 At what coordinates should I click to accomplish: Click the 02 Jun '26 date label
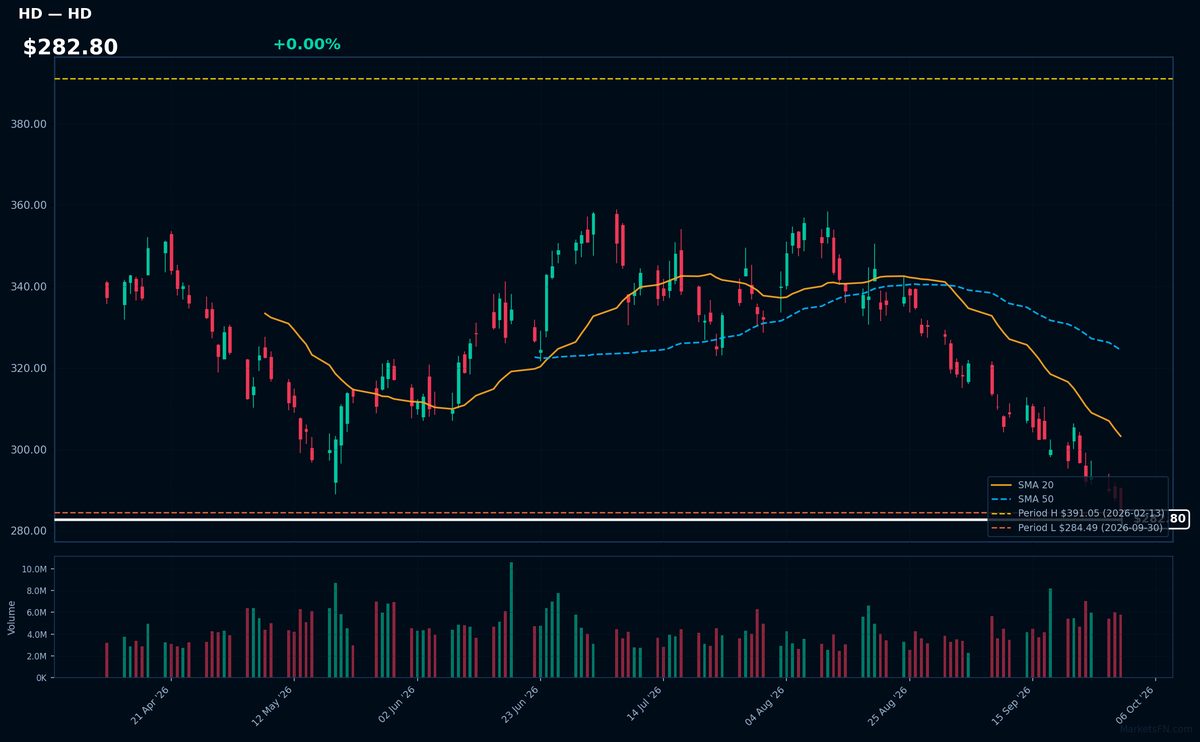click(396, 704)
